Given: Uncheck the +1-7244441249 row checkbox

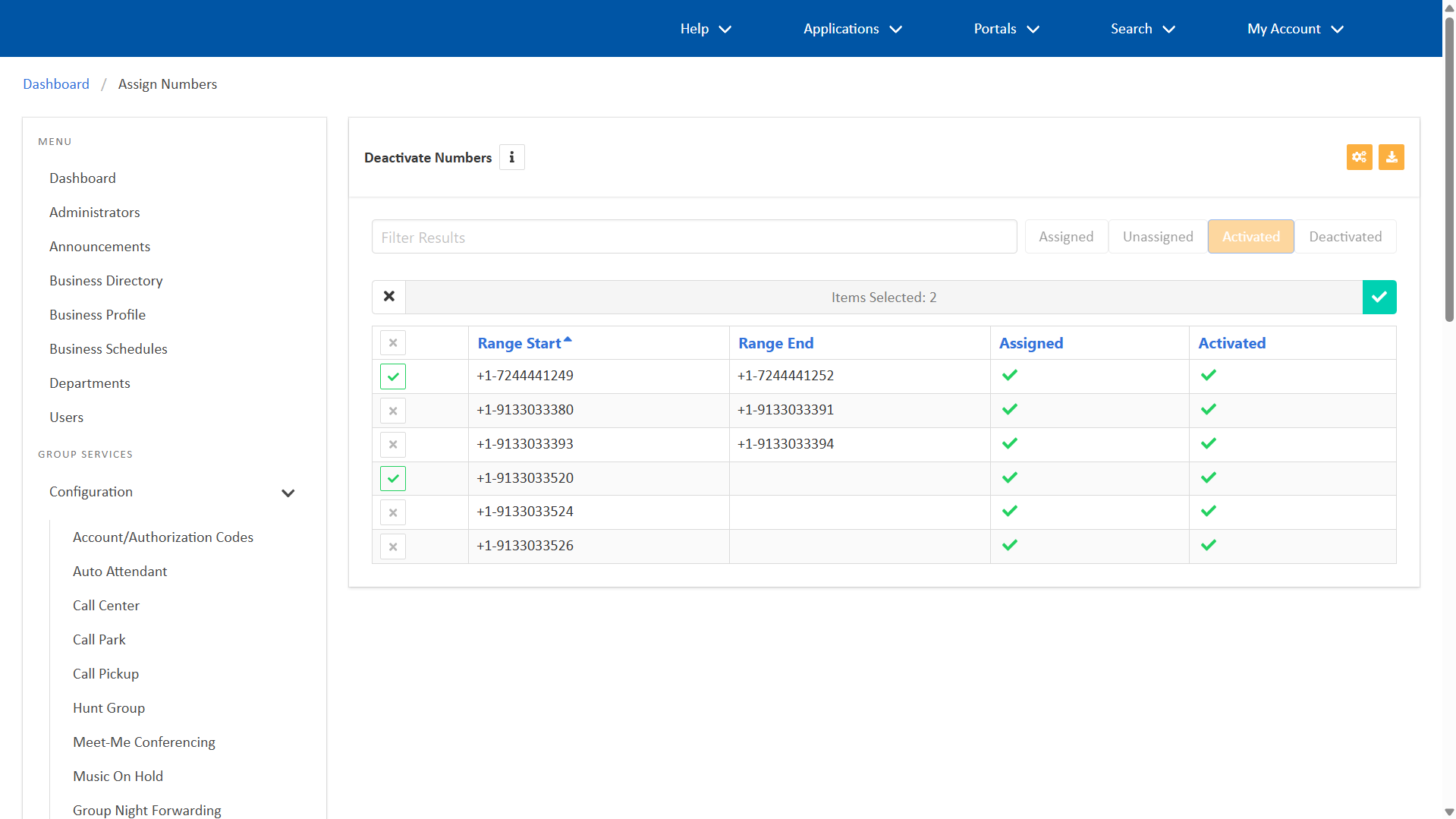Looking at the screenshot, I should (x=393, y=376).
